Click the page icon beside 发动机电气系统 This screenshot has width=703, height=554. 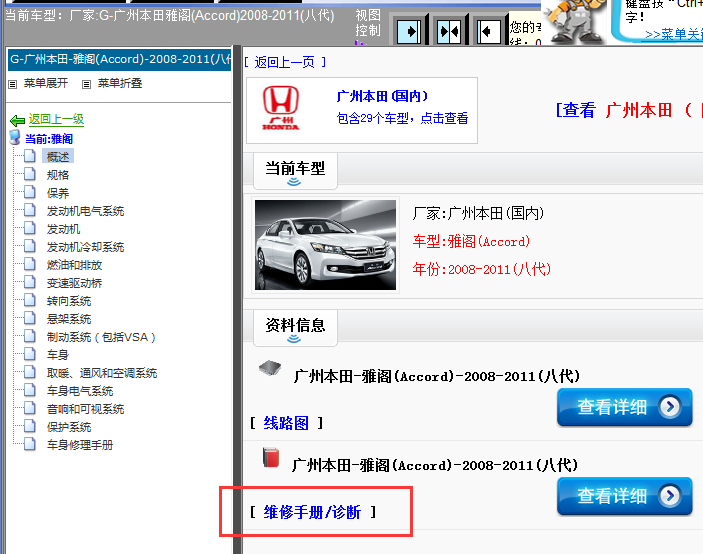(x=30, y=210)
